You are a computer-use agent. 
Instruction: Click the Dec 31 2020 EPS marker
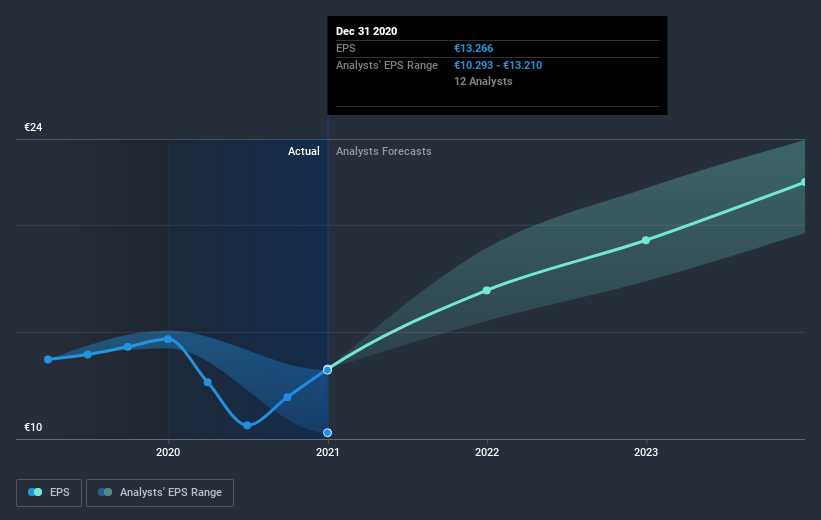pos(327,370)
